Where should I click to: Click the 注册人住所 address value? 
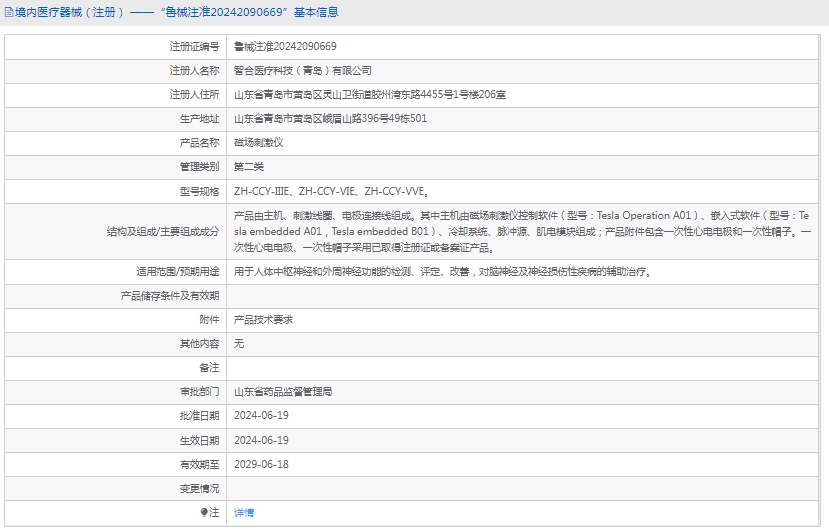[x=369, y=95]
